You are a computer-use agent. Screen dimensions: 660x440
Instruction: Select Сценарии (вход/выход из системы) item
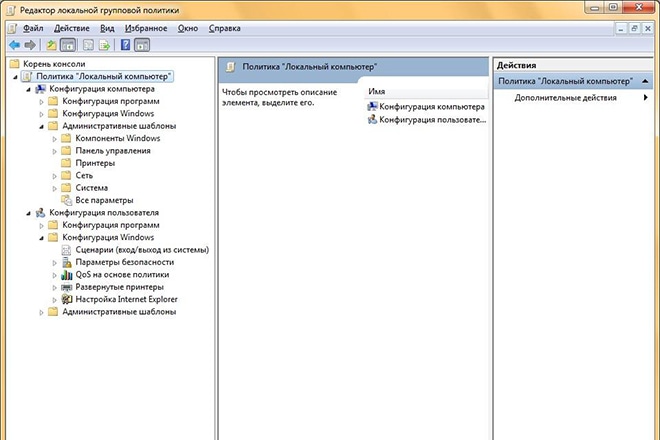point(141,249)
